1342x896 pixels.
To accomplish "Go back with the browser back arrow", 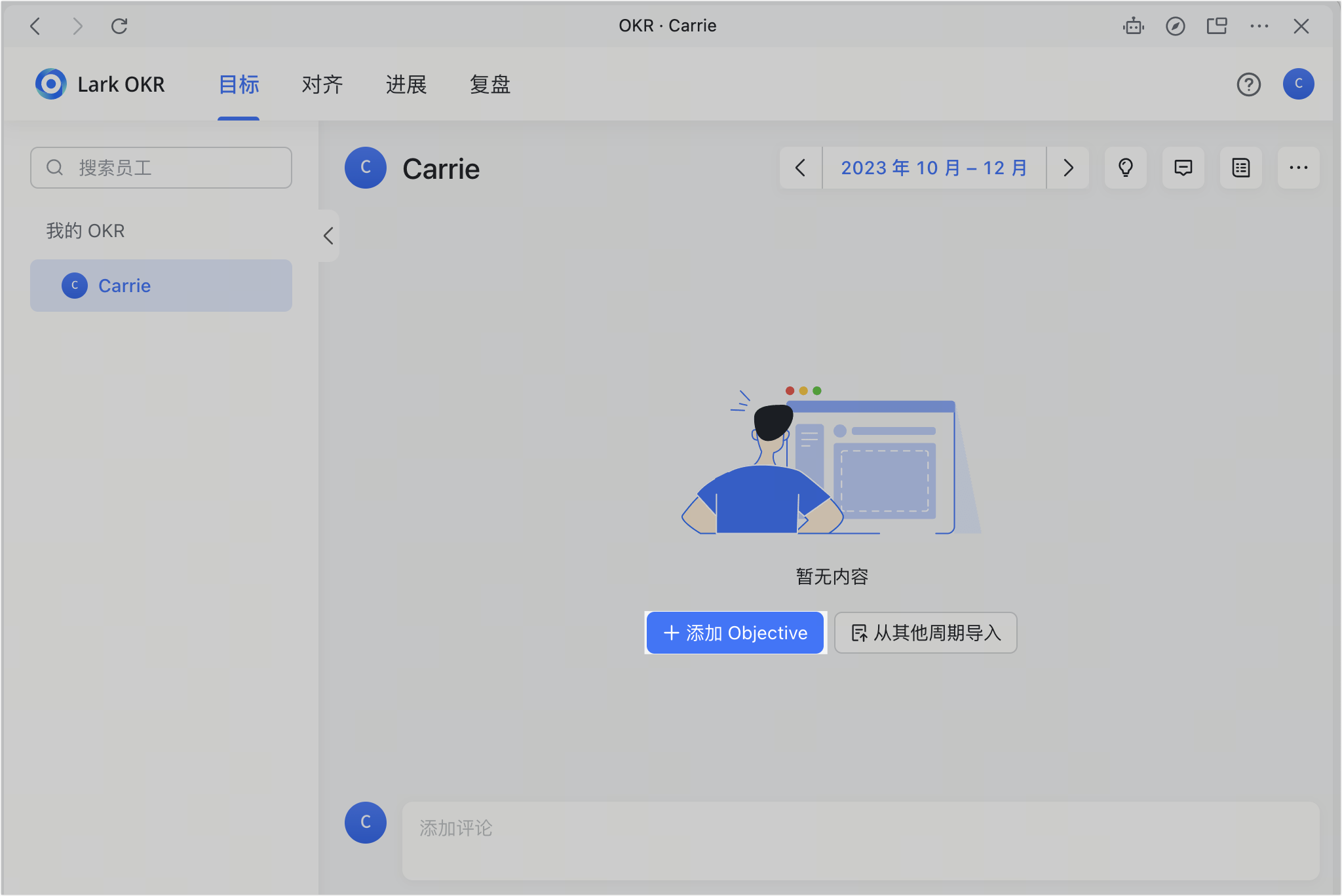I will [35, 26].
